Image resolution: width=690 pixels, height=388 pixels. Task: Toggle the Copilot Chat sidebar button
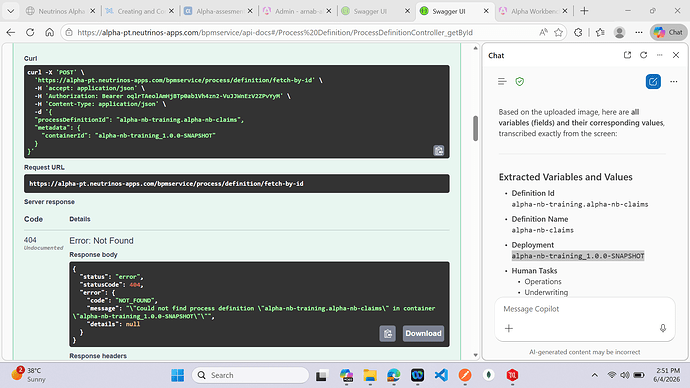[x=668, y=32]
